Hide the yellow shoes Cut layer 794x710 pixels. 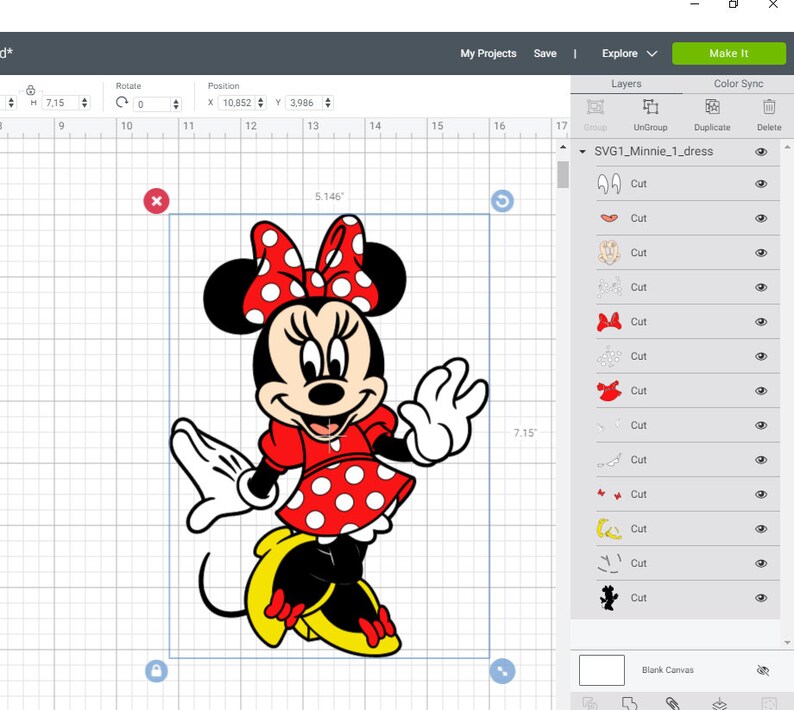pyautogui.click(x=761, y=529)
